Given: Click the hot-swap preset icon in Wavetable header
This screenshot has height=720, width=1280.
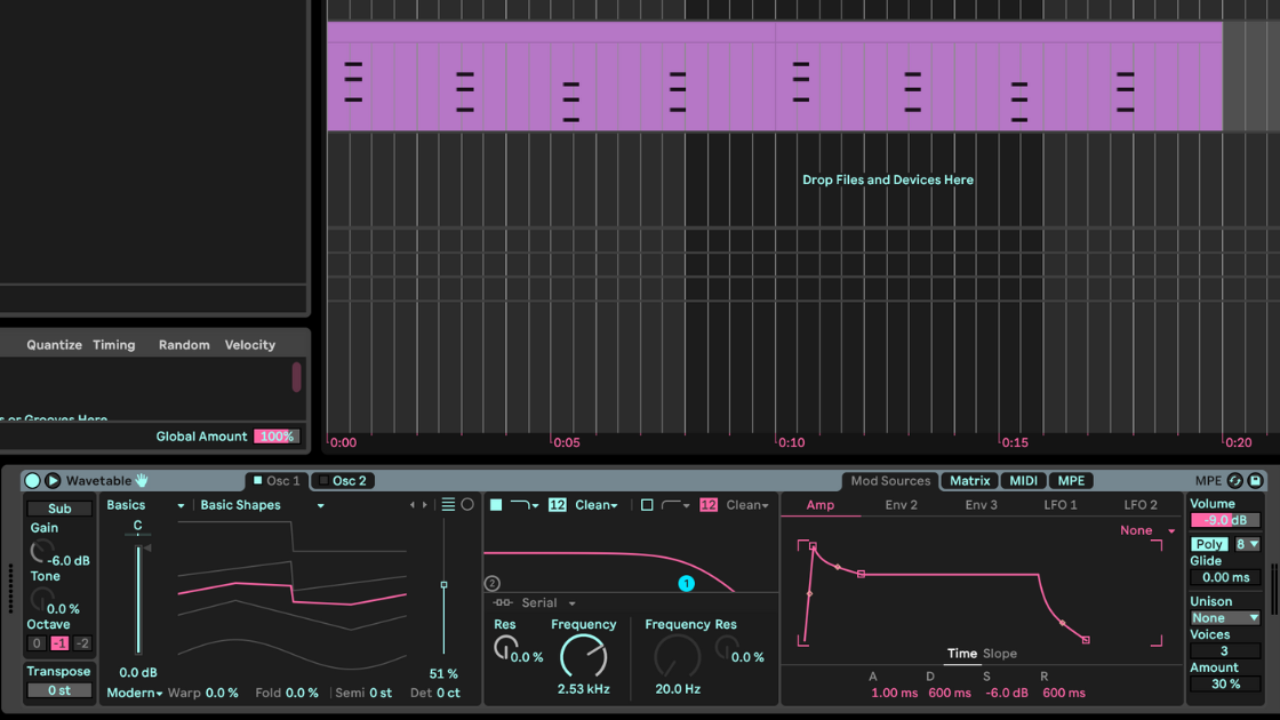Looking at the screenshot, I should [1235, 481].
